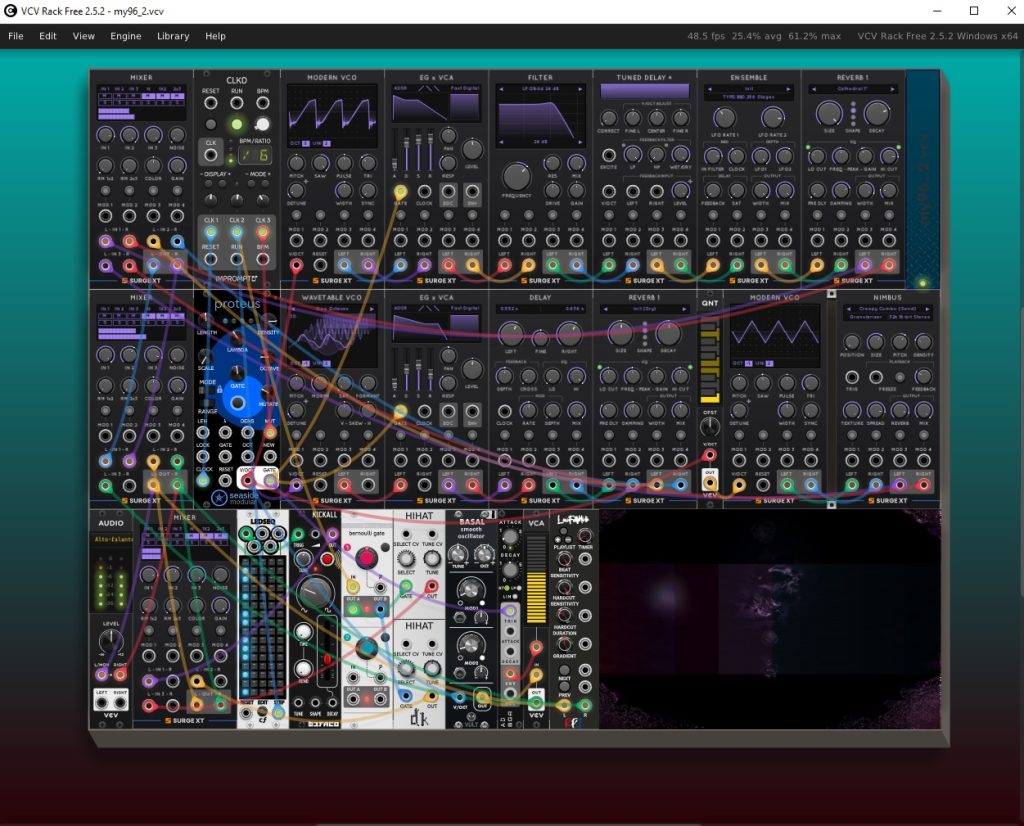
Task: Open the View menu
Action: (x=84, y=36)
